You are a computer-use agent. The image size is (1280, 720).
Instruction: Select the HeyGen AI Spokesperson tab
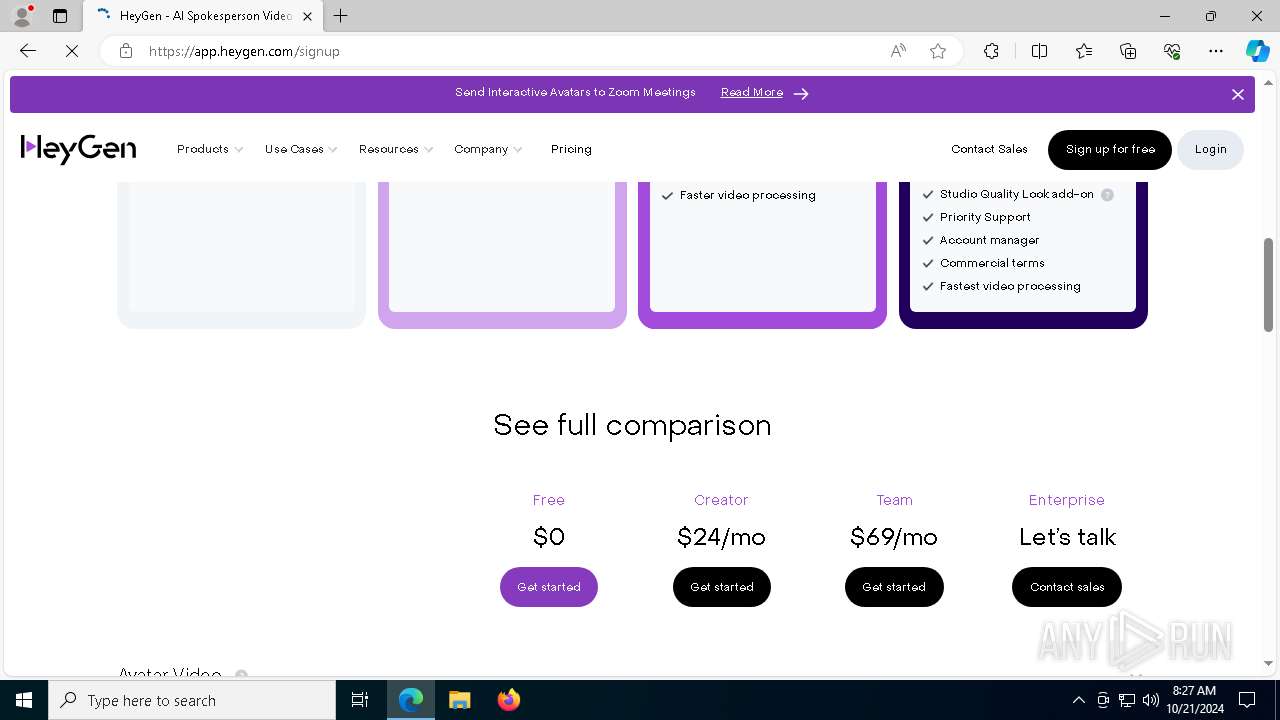[204, 16]
